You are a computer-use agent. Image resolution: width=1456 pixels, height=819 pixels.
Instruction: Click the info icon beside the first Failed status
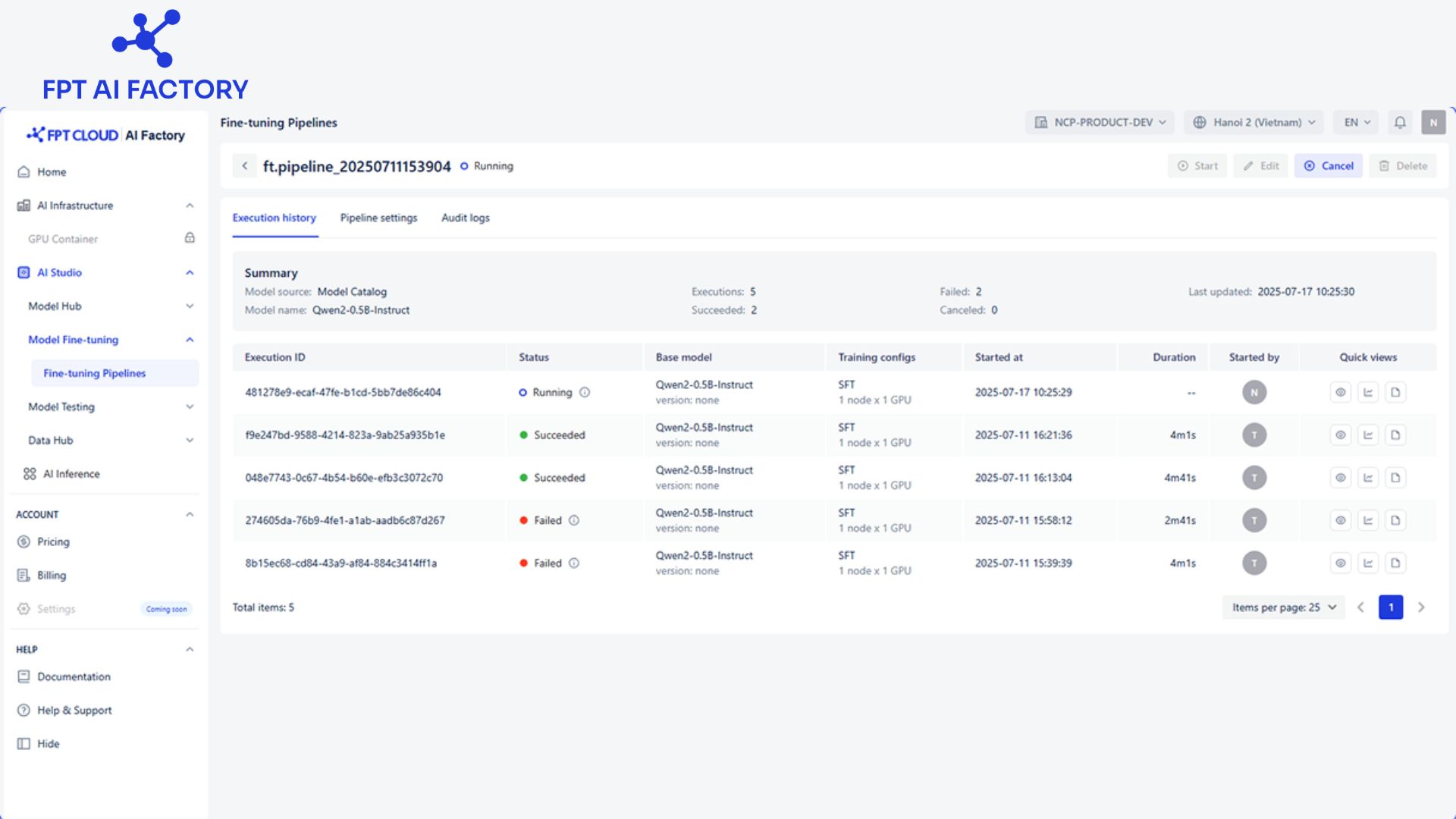(x=574, y=520)
